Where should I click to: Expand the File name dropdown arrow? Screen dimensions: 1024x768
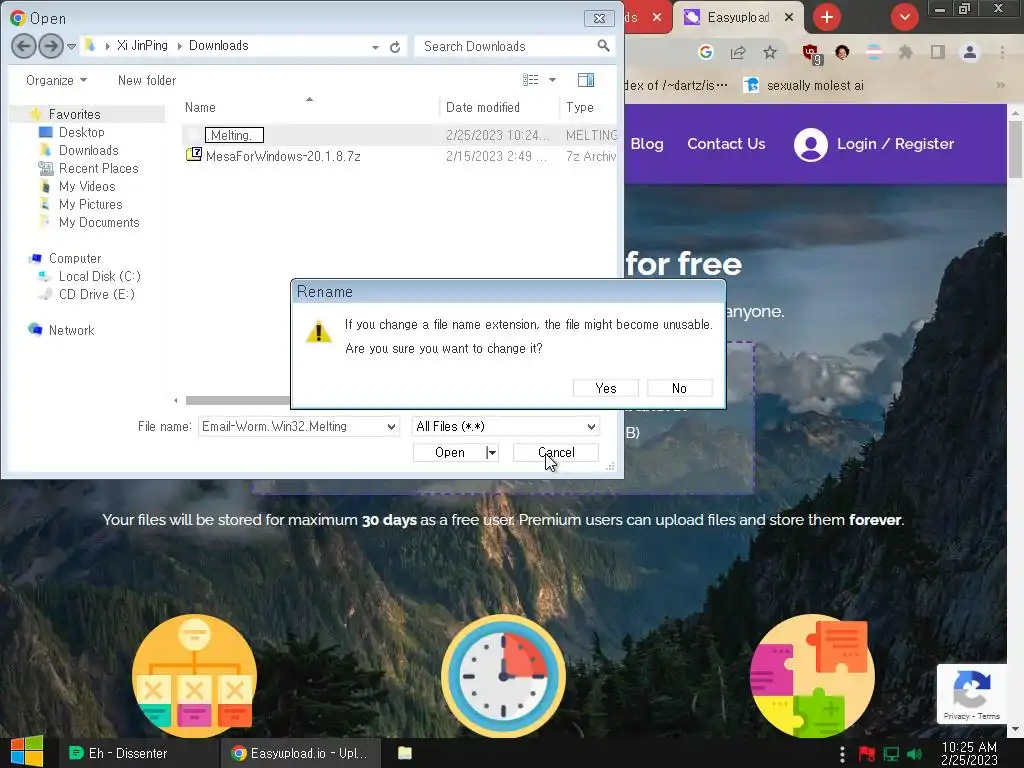tap(391, 426)
